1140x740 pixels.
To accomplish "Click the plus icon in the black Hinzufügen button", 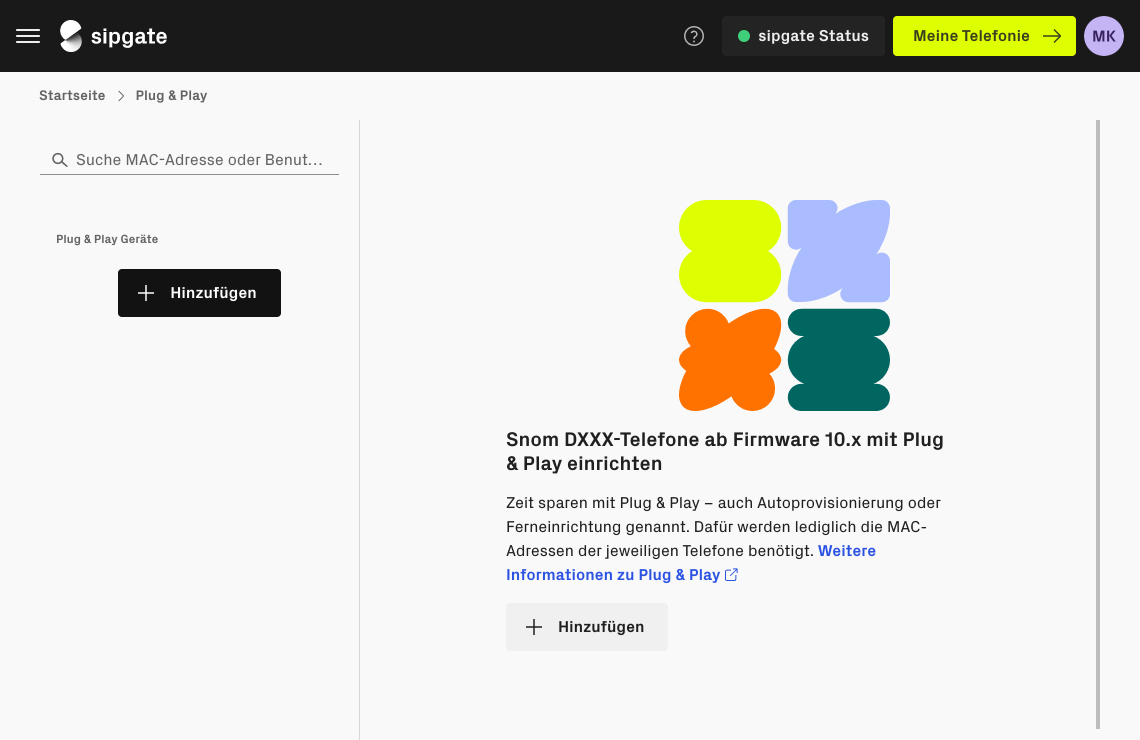I will pyautogui.click(x=146, y=293).
